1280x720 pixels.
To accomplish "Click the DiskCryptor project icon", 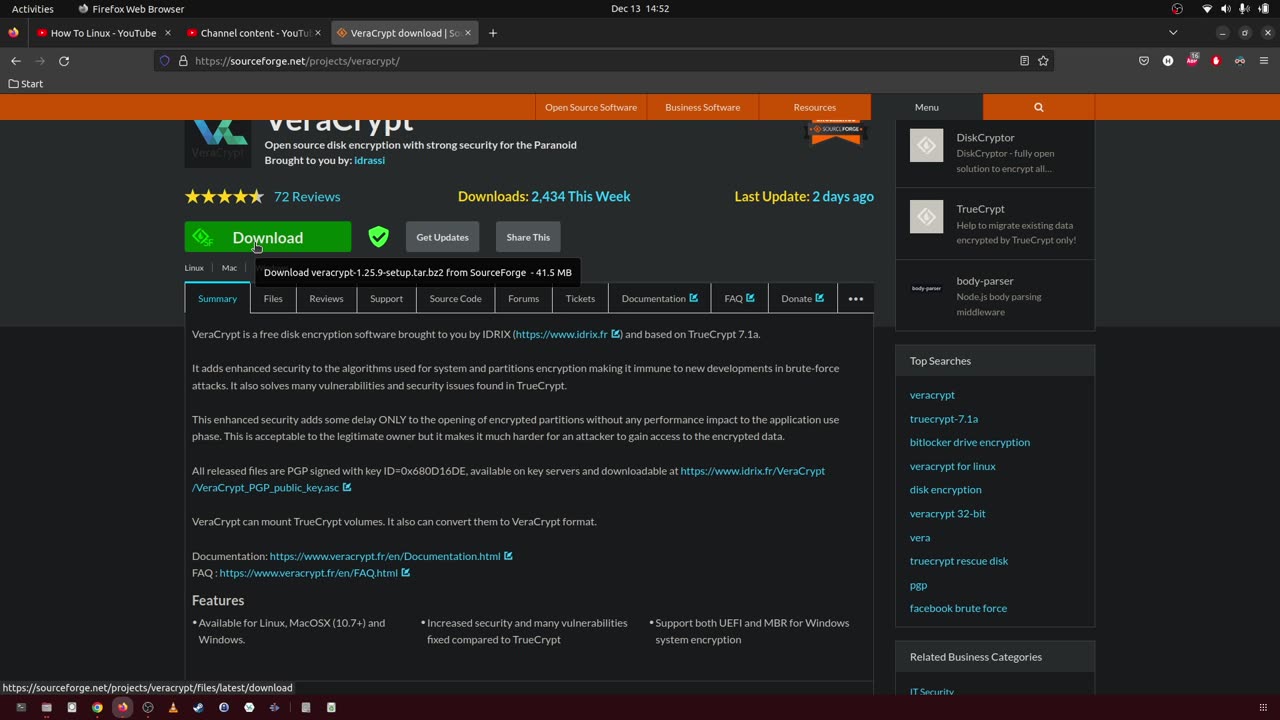I will [x=926, y=145].
